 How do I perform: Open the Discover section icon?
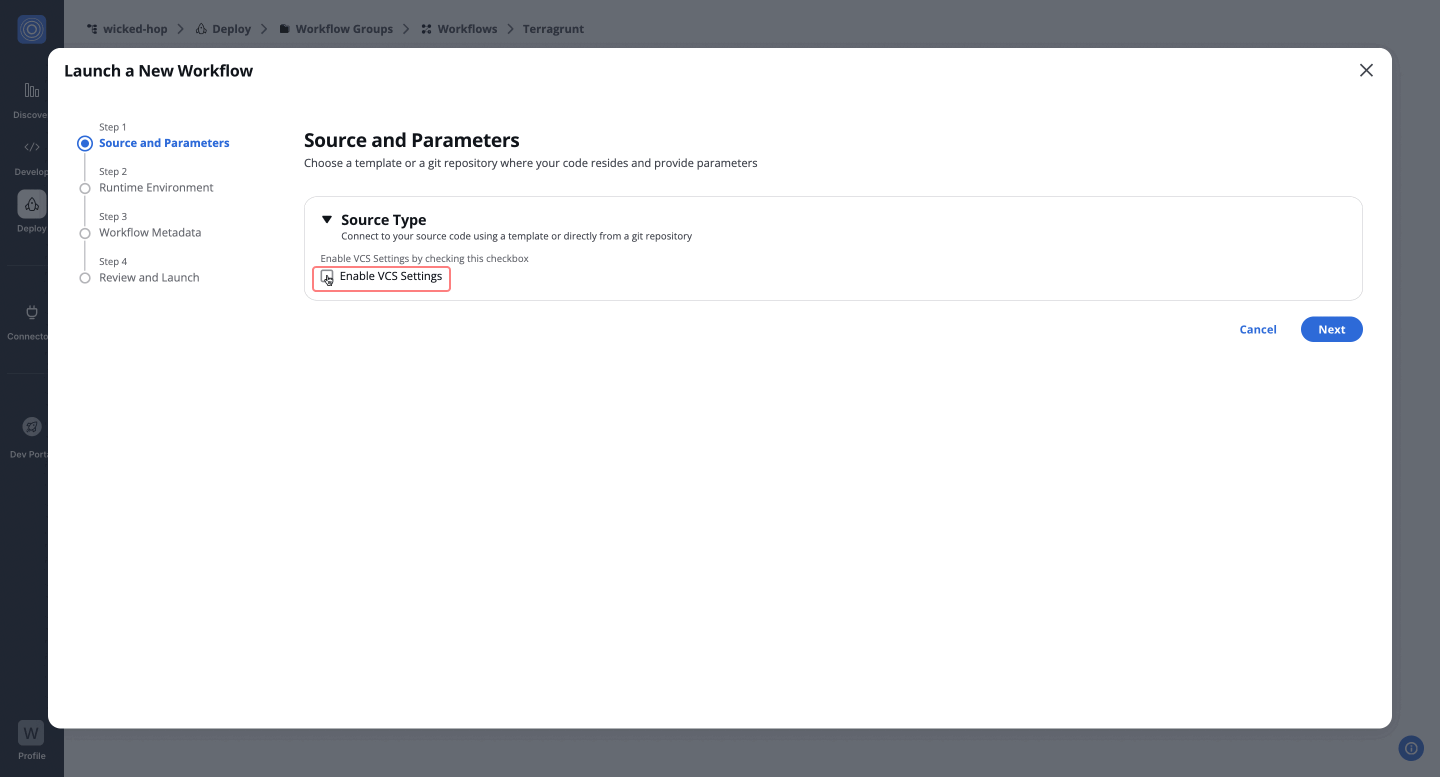pos(31,91)
